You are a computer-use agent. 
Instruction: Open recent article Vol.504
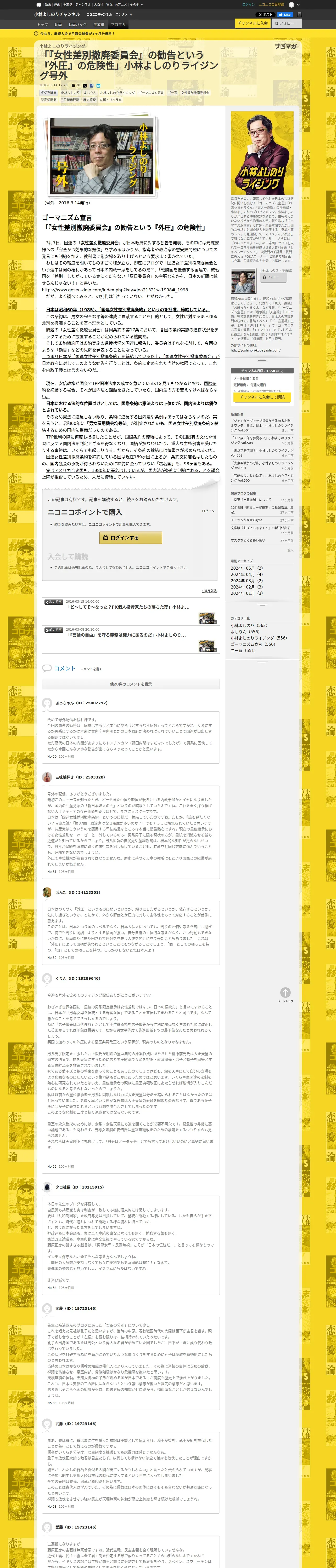coord(262,425)
